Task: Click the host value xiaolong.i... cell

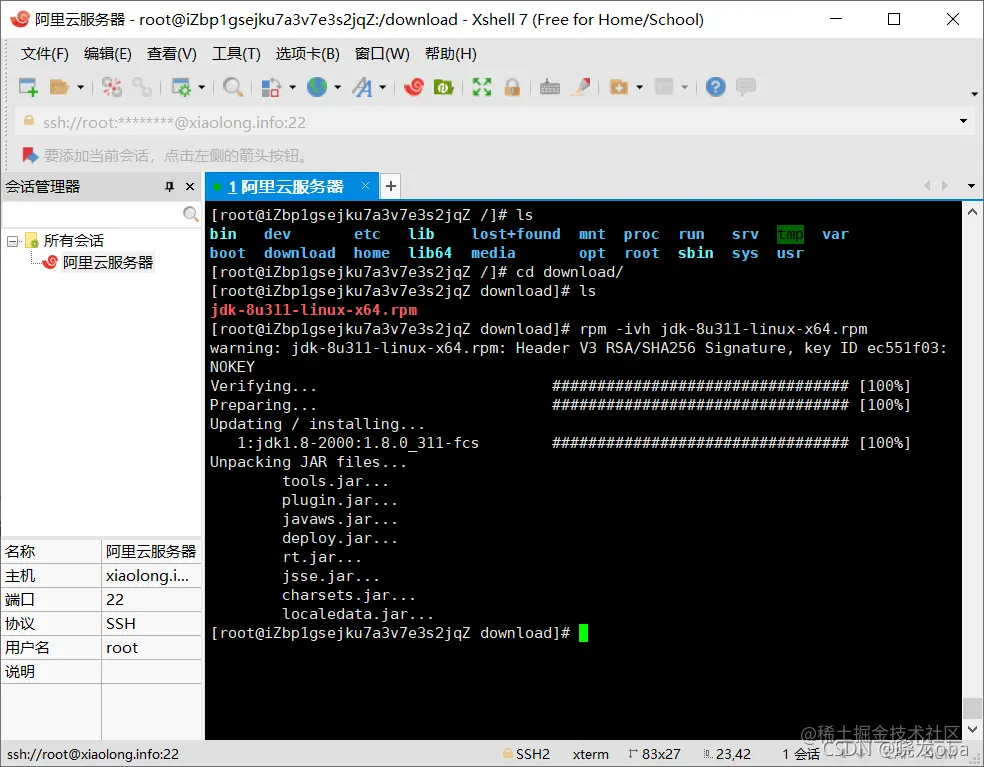Action: [151, 576]
